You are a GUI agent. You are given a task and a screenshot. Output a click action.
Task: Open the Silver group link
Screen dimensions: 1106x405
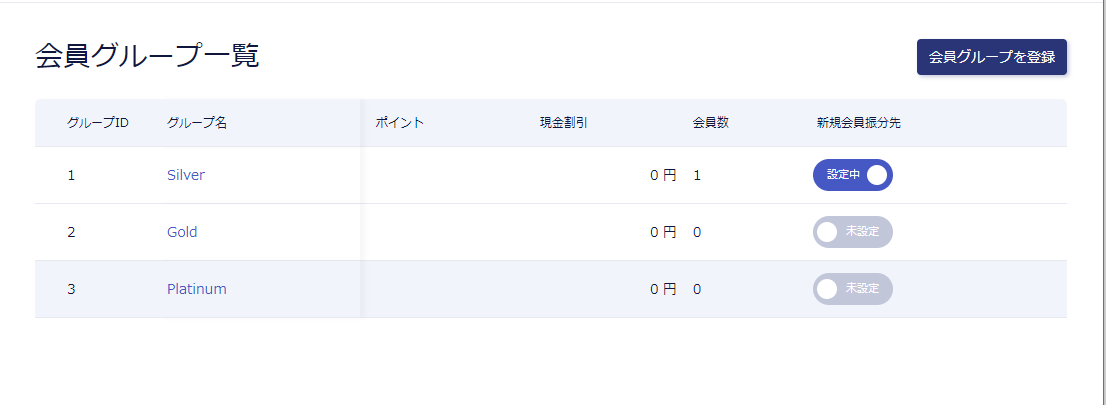point(186,175)
